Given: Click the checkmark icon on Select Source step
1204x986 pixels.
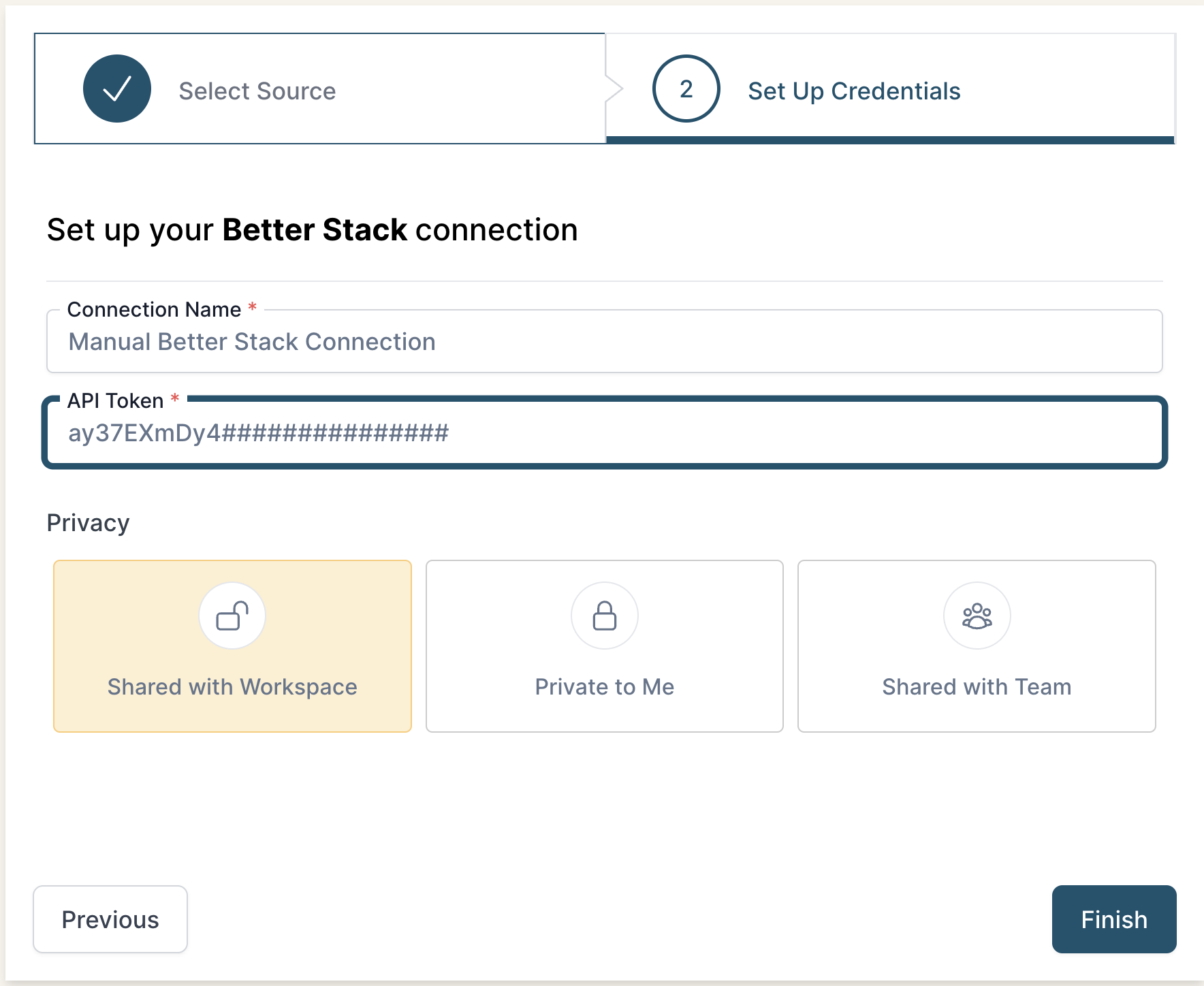Looking at the screenshot, I should 116,89.
